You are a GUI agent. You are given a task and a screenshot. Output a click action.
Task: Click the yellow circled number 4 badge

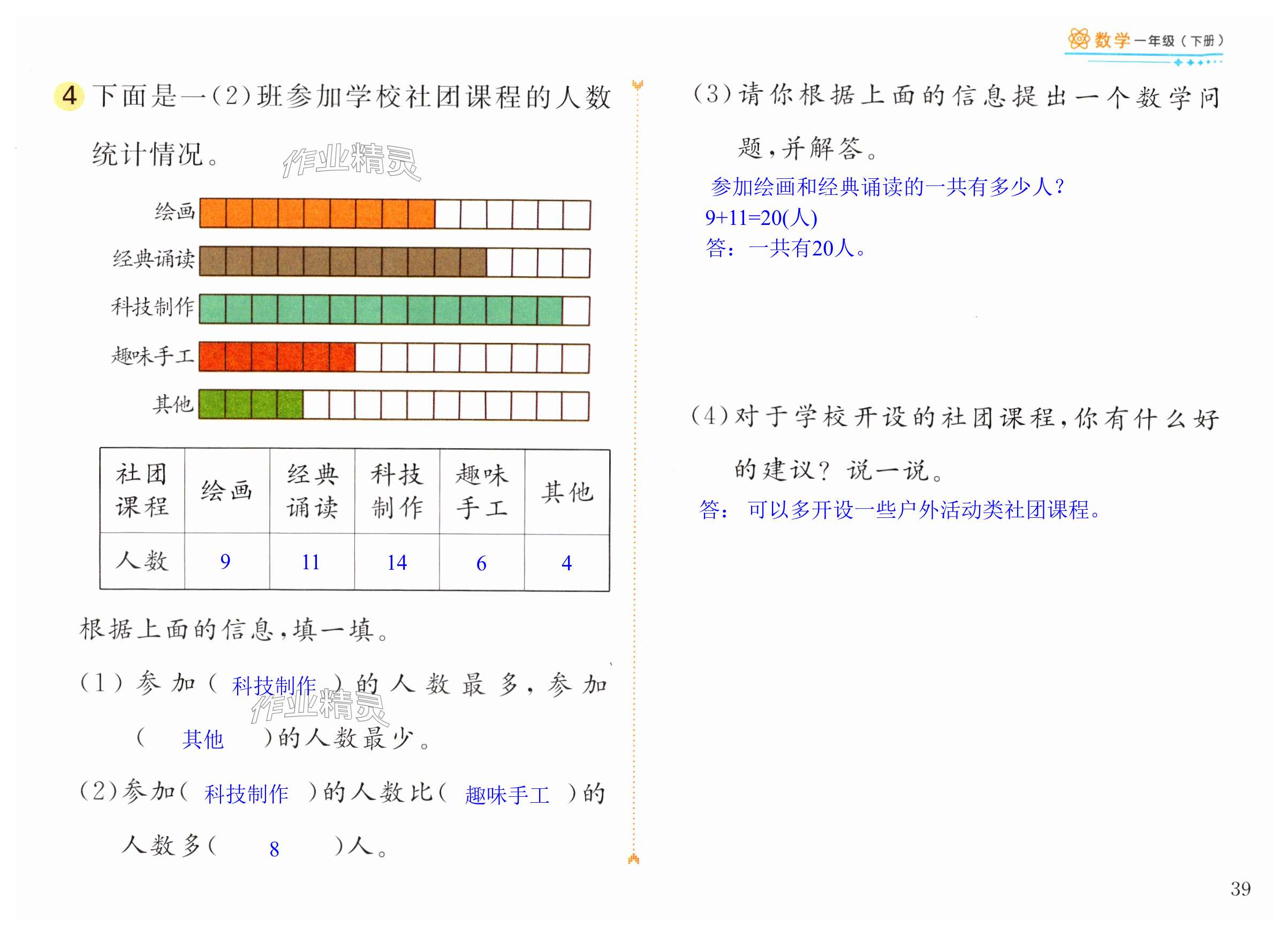[x=69, y=95]
